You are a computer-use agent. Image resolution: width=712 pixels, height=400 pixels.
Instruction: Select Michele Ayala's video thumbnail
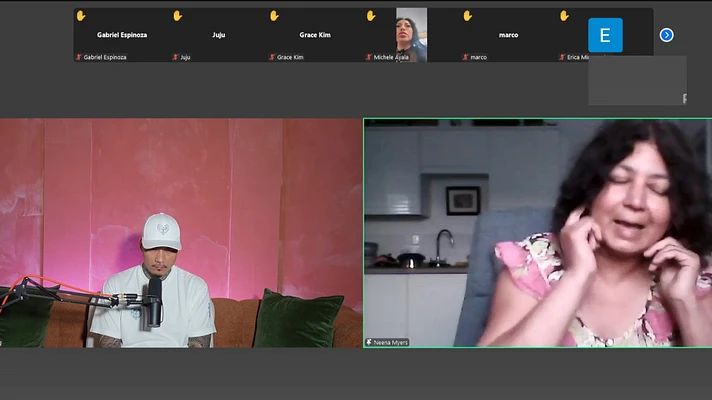pos(411,33)
